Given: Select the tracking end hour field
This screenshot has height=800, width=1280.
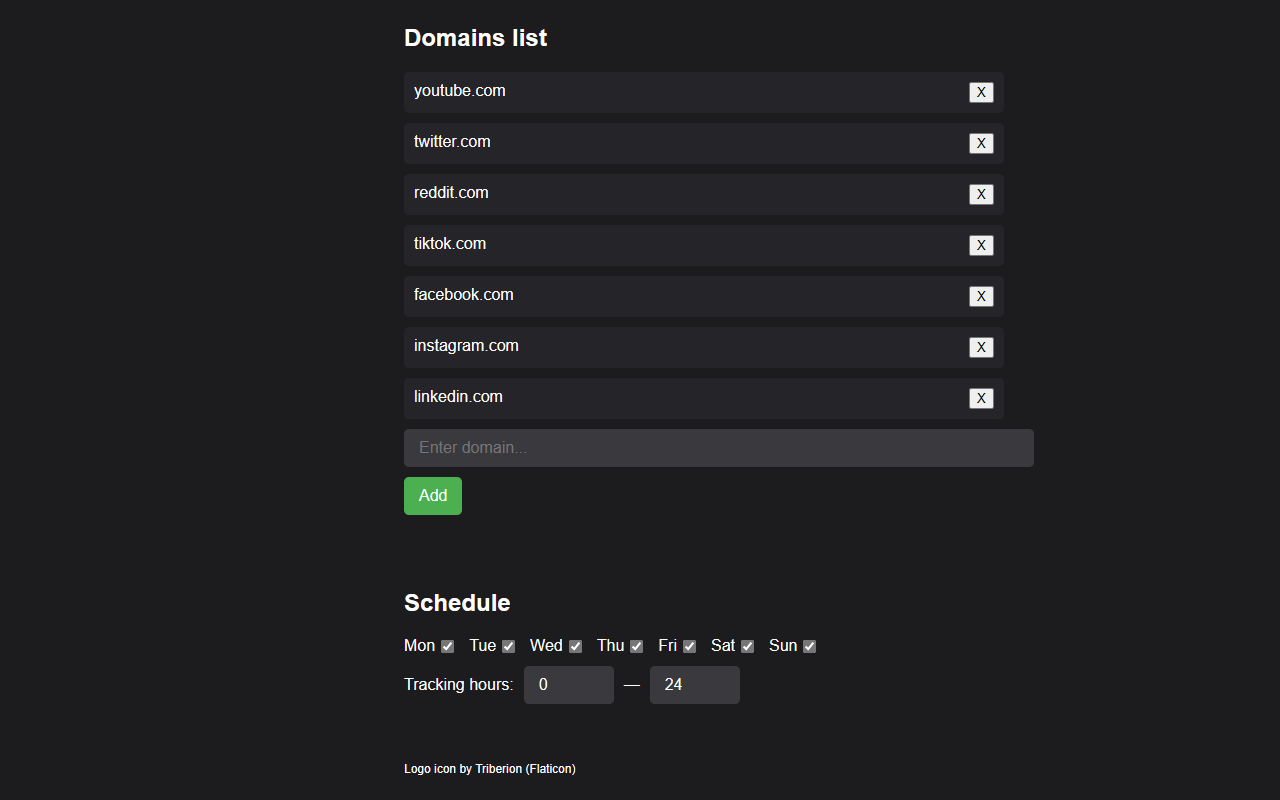Looking at the screenshot, I should point(694,685).
